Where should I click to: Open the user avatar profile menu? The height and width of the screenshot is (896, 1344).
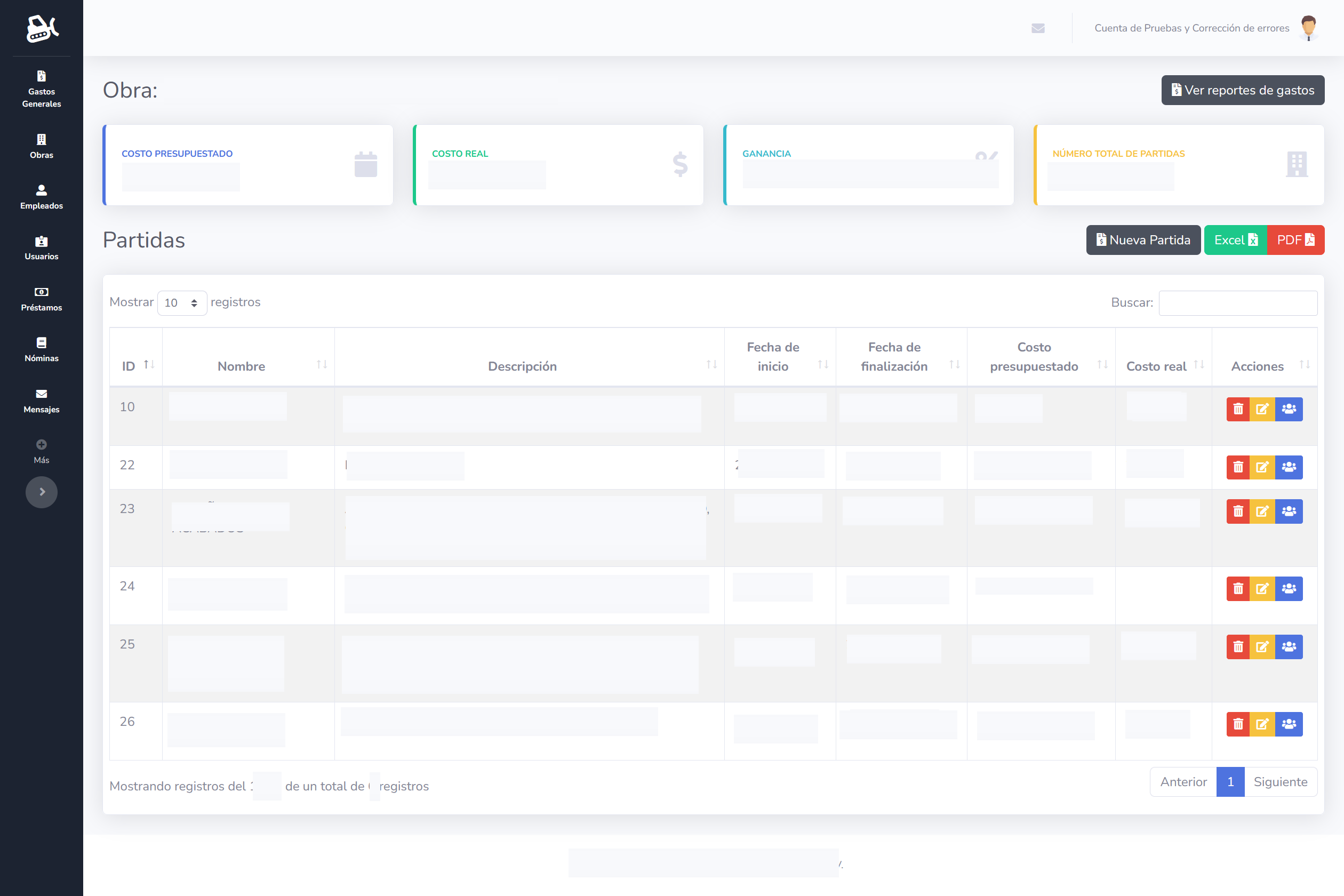pos(1309,28)
